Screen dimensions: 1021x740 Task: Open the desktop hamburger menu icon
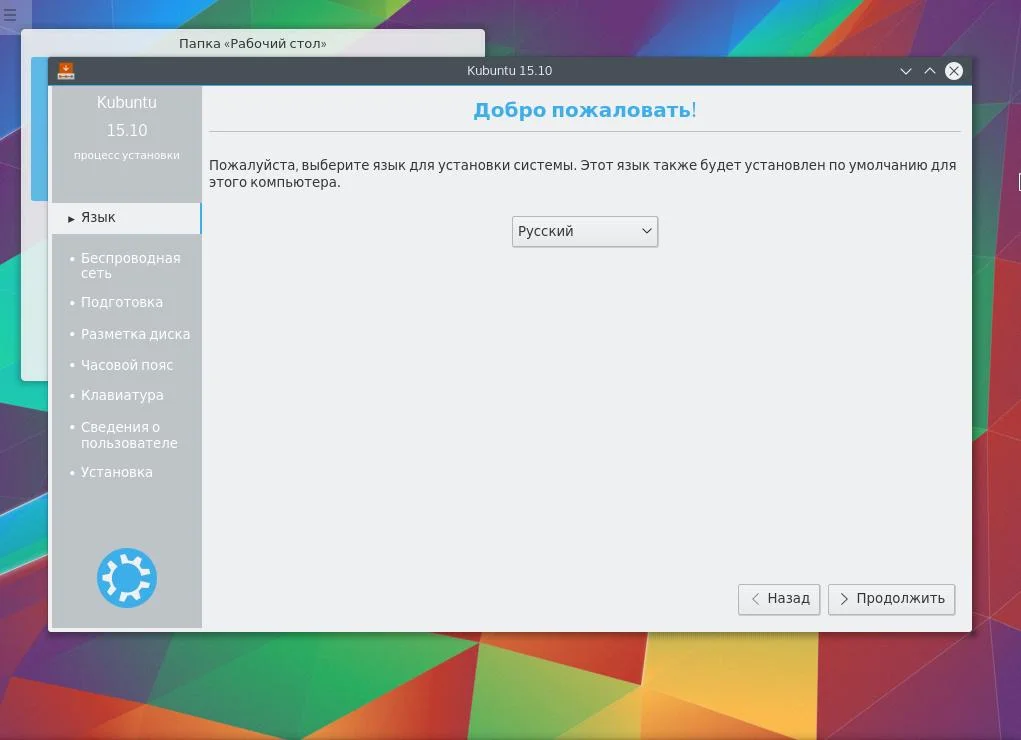pyautogui.click(x=10, y=14)
